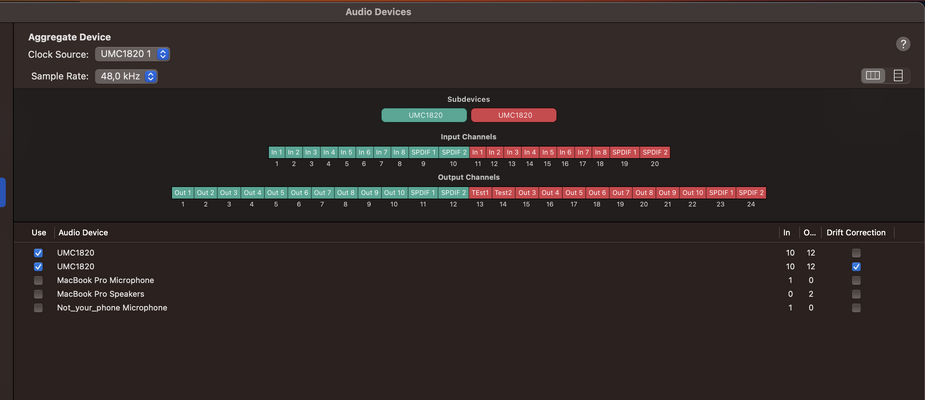The width and height of the screenshot is (925, 400).
Task: Select the highlighted blue item in left sidebar
Action: click(2, 192)
